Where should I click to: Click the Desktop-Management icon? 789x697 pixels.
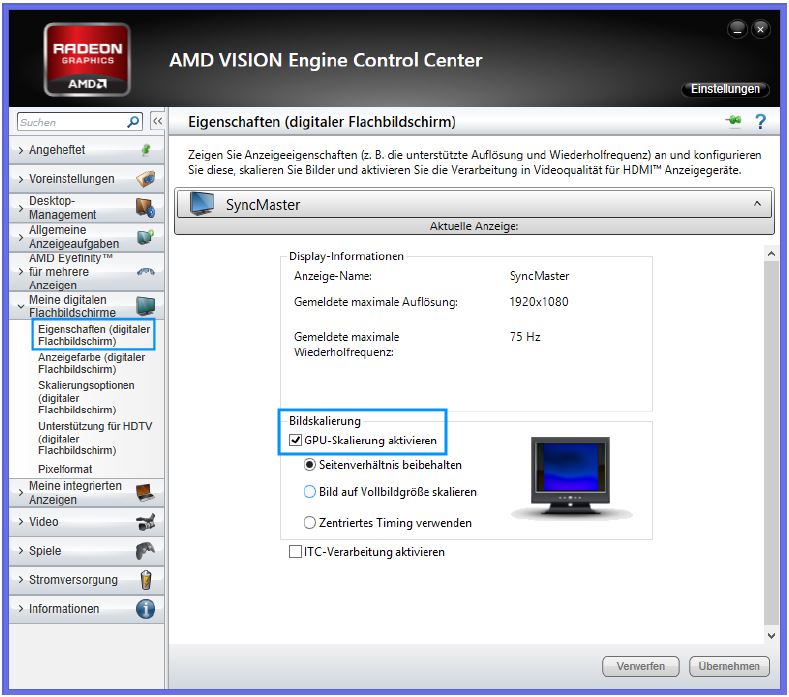tap(145, 208)
